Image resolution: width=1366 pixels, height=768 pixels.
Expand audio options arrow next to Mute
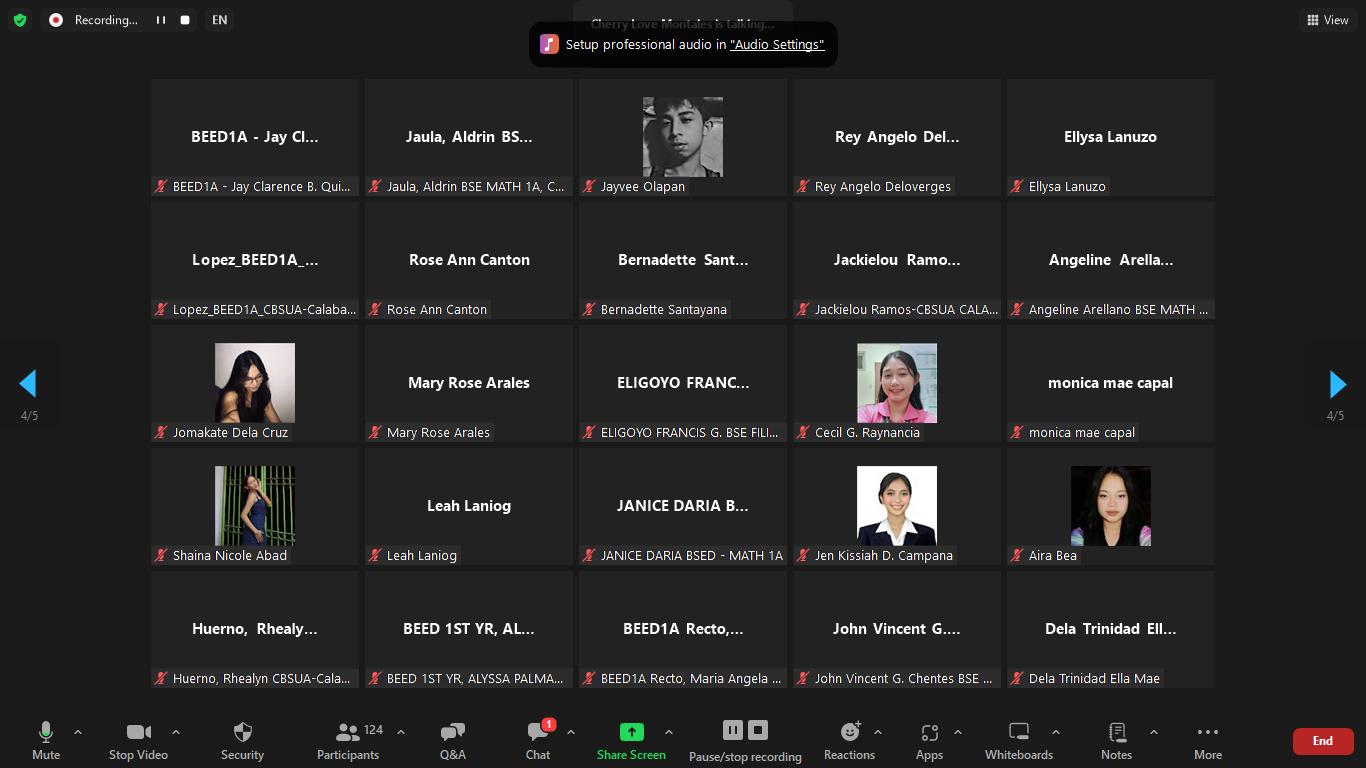(78, 732)
